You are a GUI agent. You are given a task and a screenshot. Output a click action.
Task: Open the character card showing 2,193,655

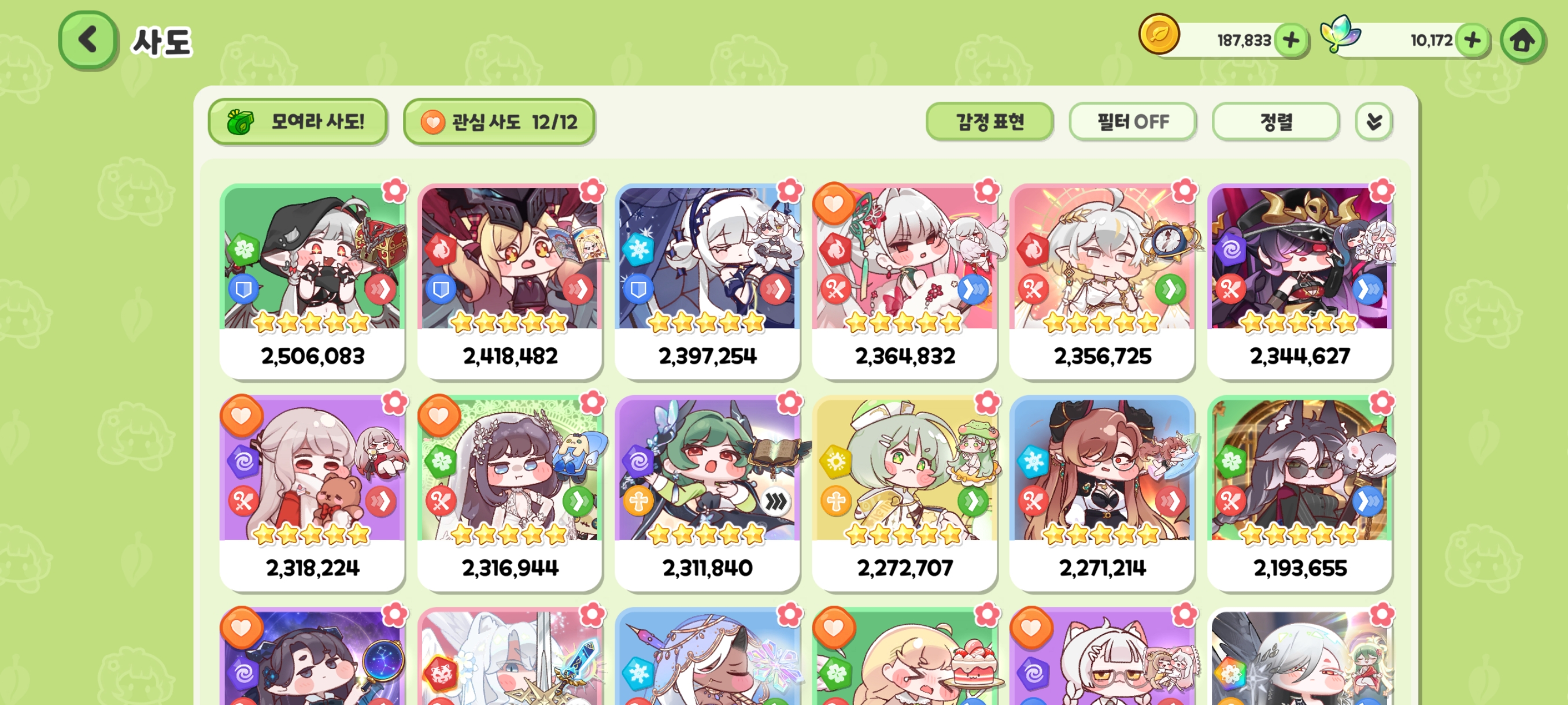[x=1299, y=493]
